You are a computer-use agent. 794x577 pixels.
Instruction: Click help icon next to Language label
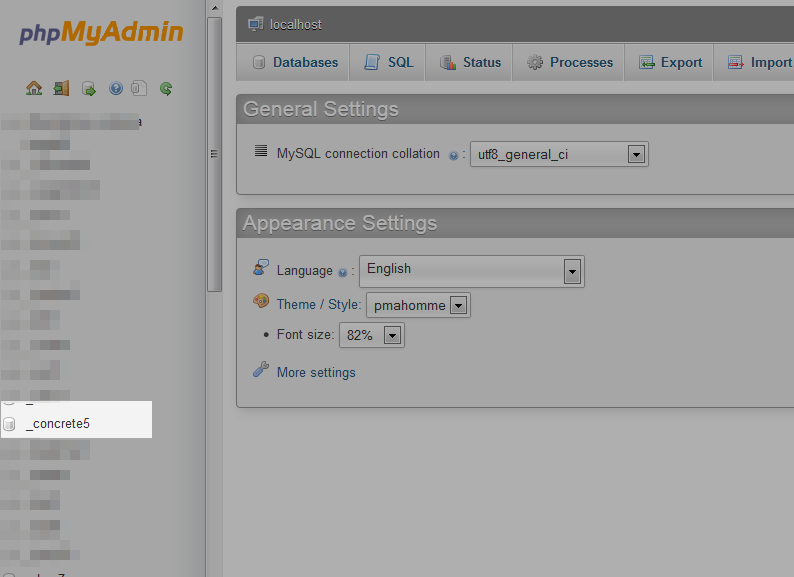343,272
